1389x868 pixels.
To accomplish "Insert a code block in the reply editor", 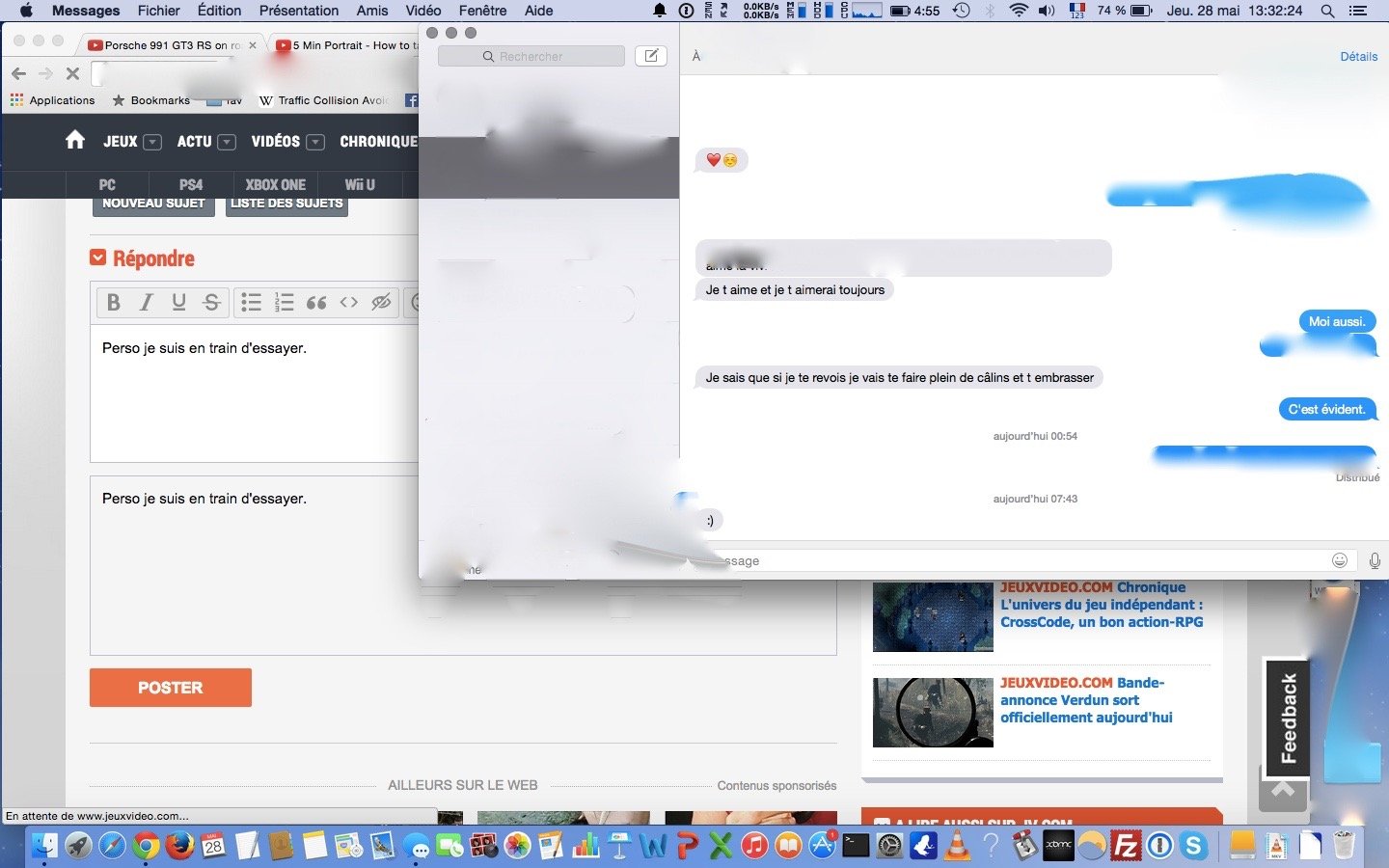I will point(349,303).
